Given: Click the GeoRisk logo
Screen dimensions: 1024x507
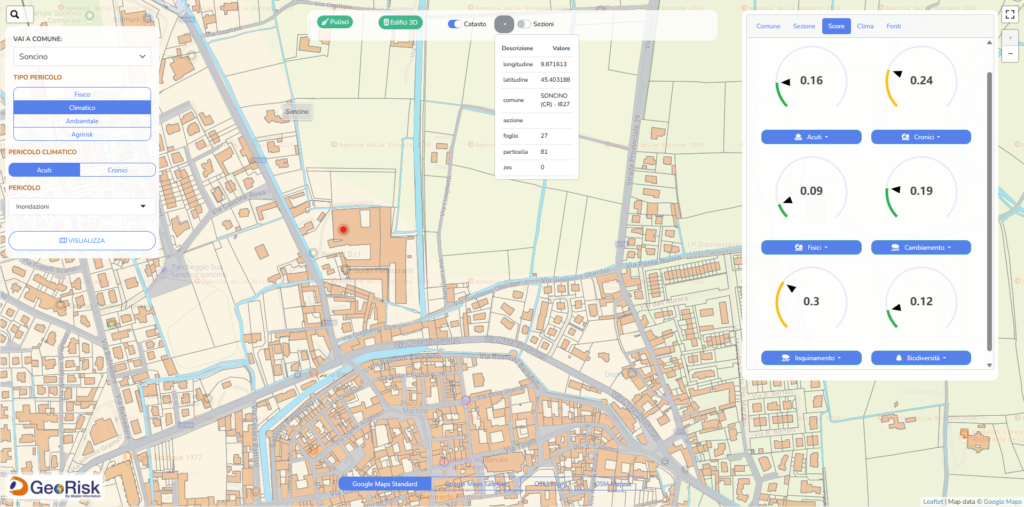Looking at the screenshot, I should 51,487.
